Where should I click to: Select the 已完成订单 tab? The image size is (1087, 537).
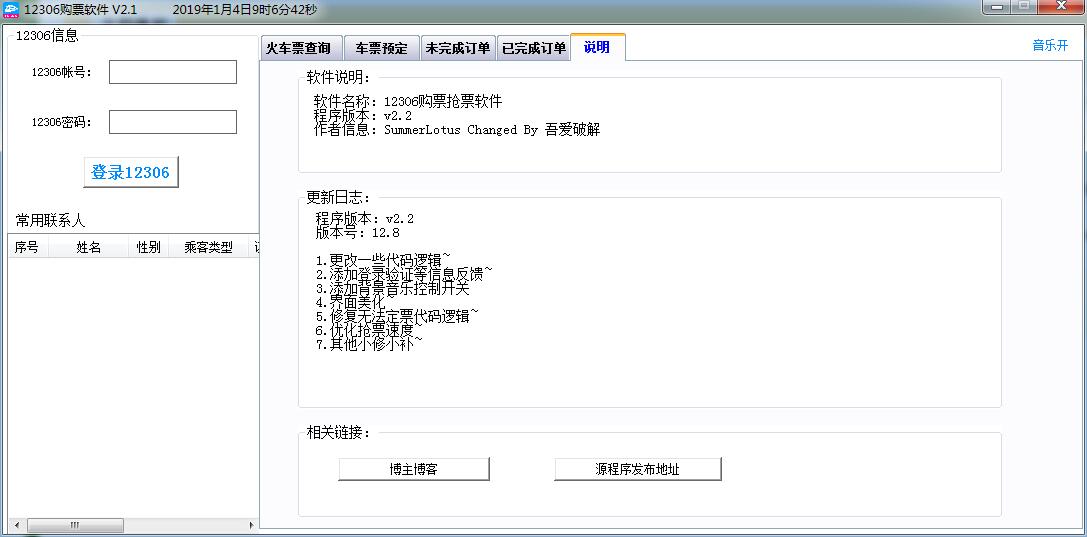(x=534, y=49)
